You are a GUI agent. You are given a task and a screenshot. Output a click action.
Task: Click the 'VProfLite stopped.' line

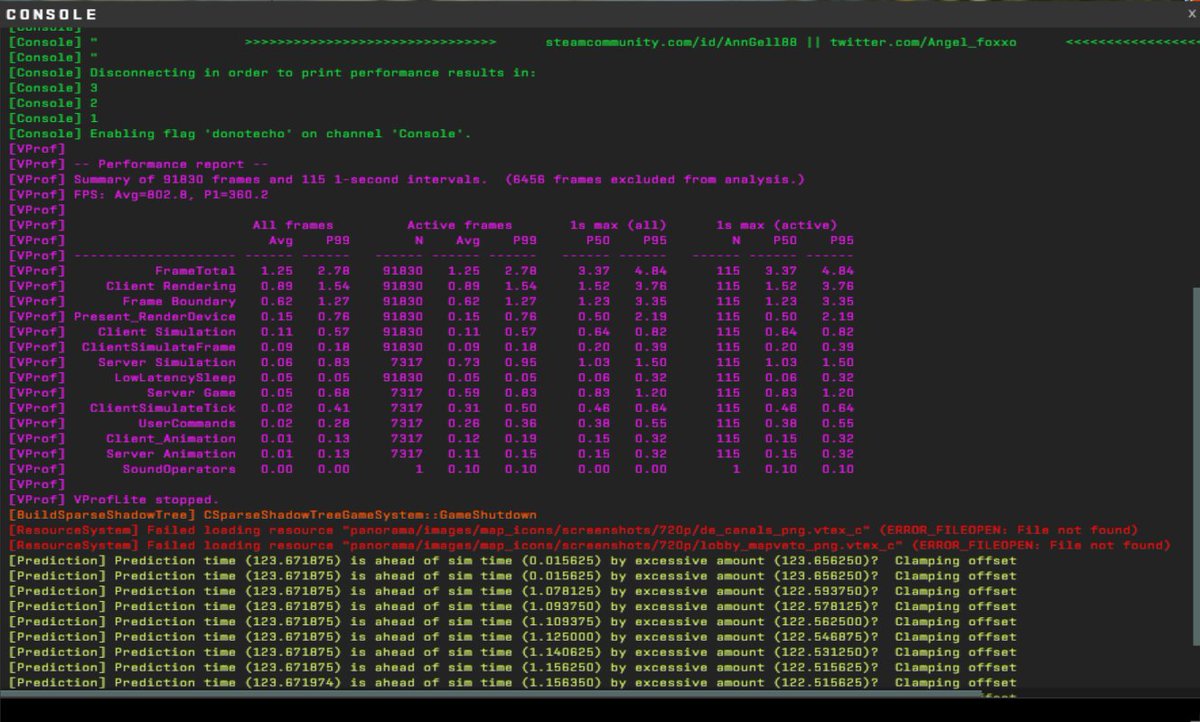coord(112,499)
